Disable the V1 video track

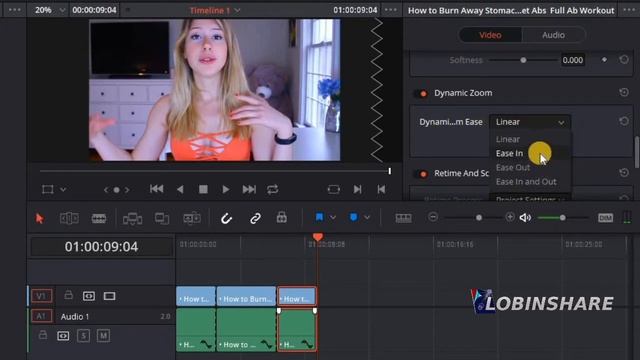coord(109,296)
